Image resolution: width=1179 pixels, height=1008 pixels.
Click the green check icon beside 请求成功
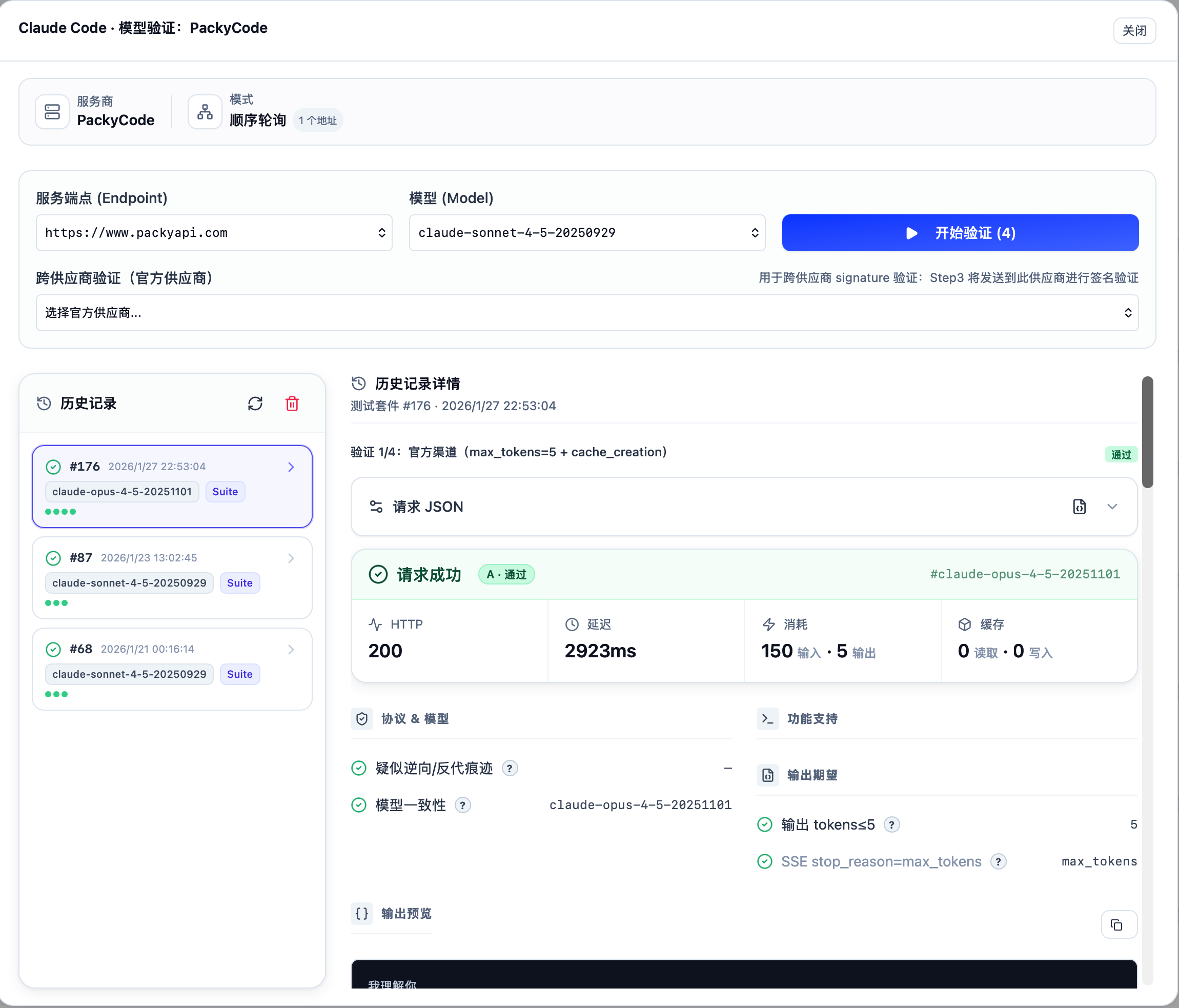378,574
